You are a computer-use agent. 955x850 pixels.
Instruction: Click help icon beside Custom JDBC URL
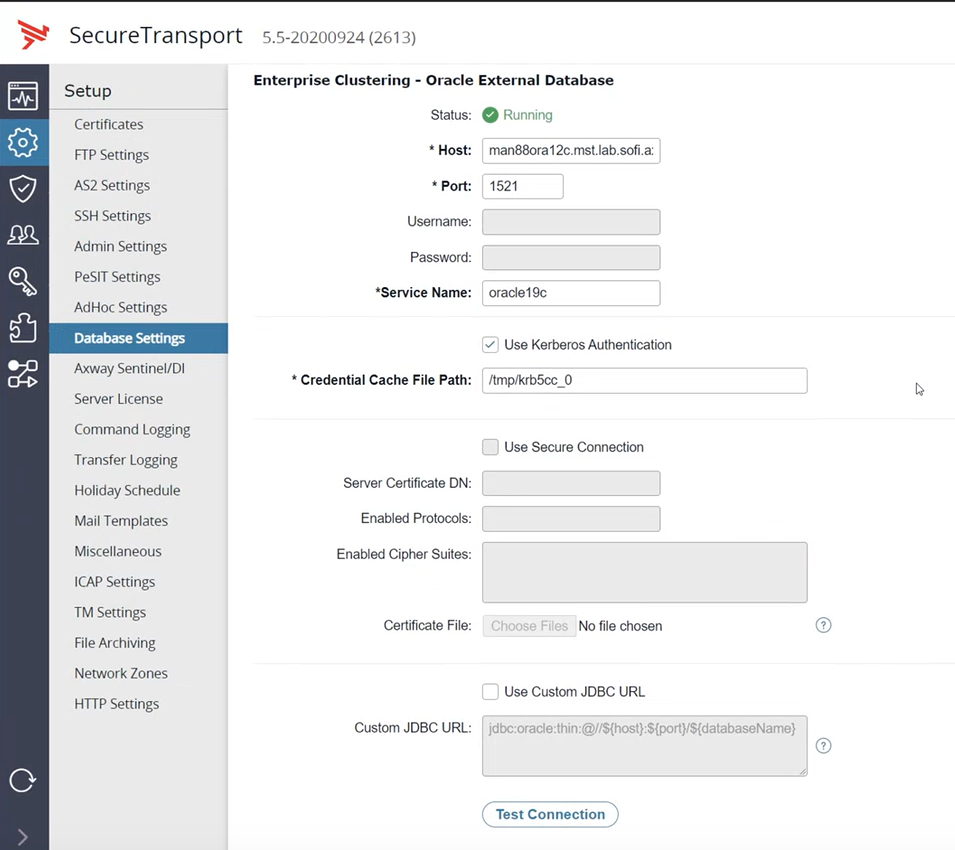point(823,745)
